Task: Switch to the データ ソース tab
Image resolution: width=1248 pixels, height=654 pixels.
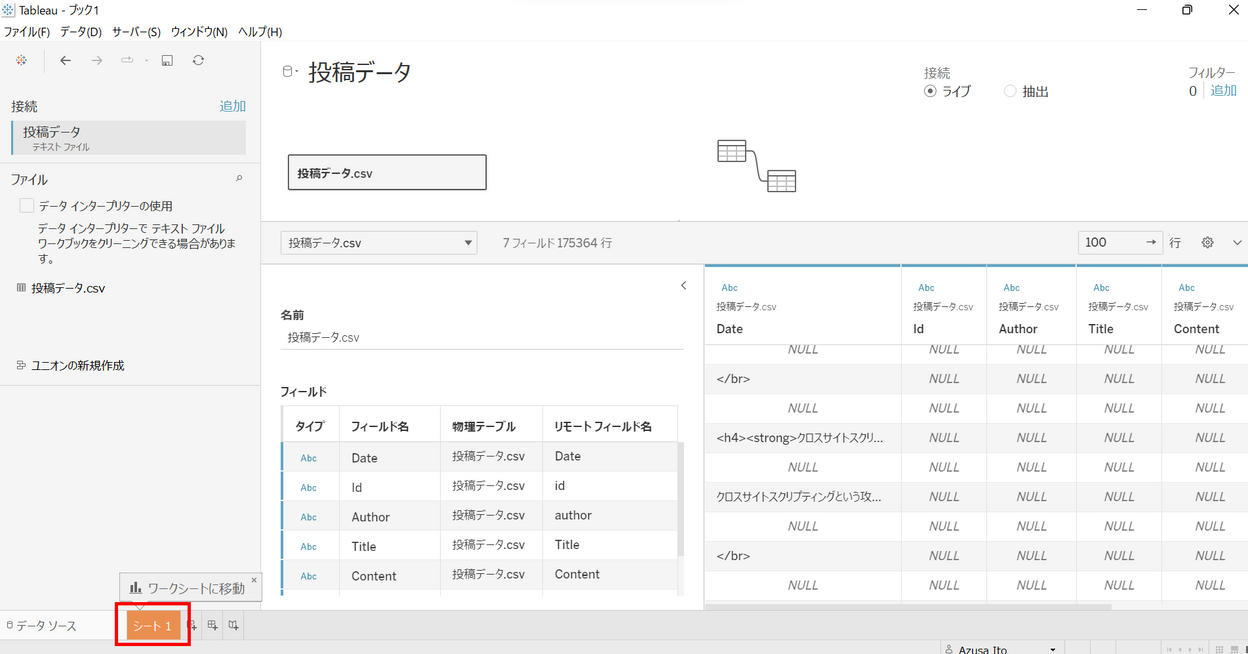Action: [x=42, y=626]
